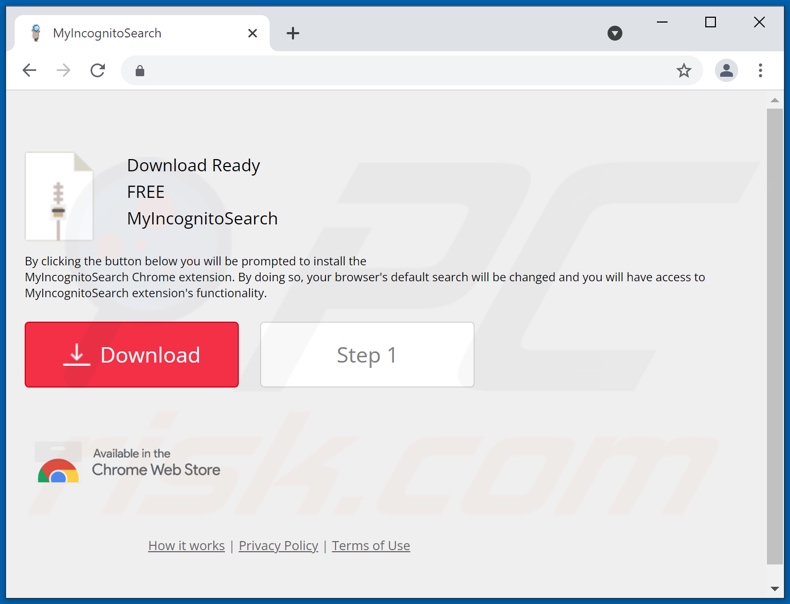This screenshot has height=604, width=790.
Task: Open the Terms of Use link
Action: (x=371, y=546)
